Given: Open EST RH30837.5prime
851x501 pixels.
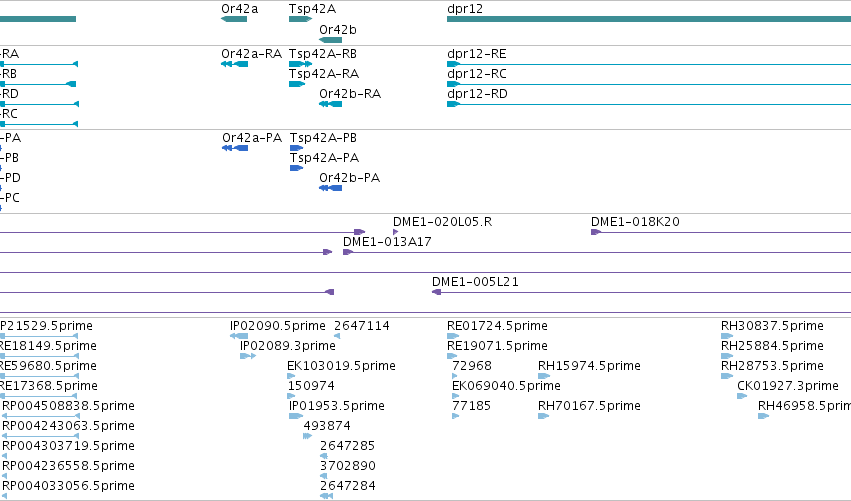Looking at the screenshot, I should click(727, 336).
